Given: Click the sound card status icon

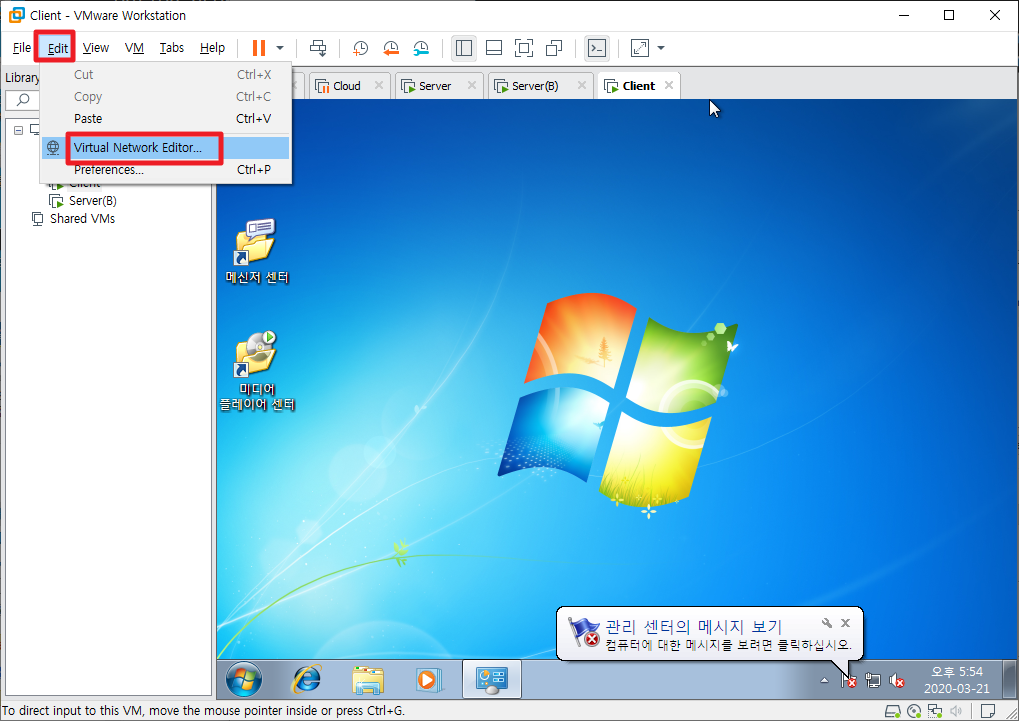Looking at the screenshot, I should pyautogui.click(x=955, y=711).
